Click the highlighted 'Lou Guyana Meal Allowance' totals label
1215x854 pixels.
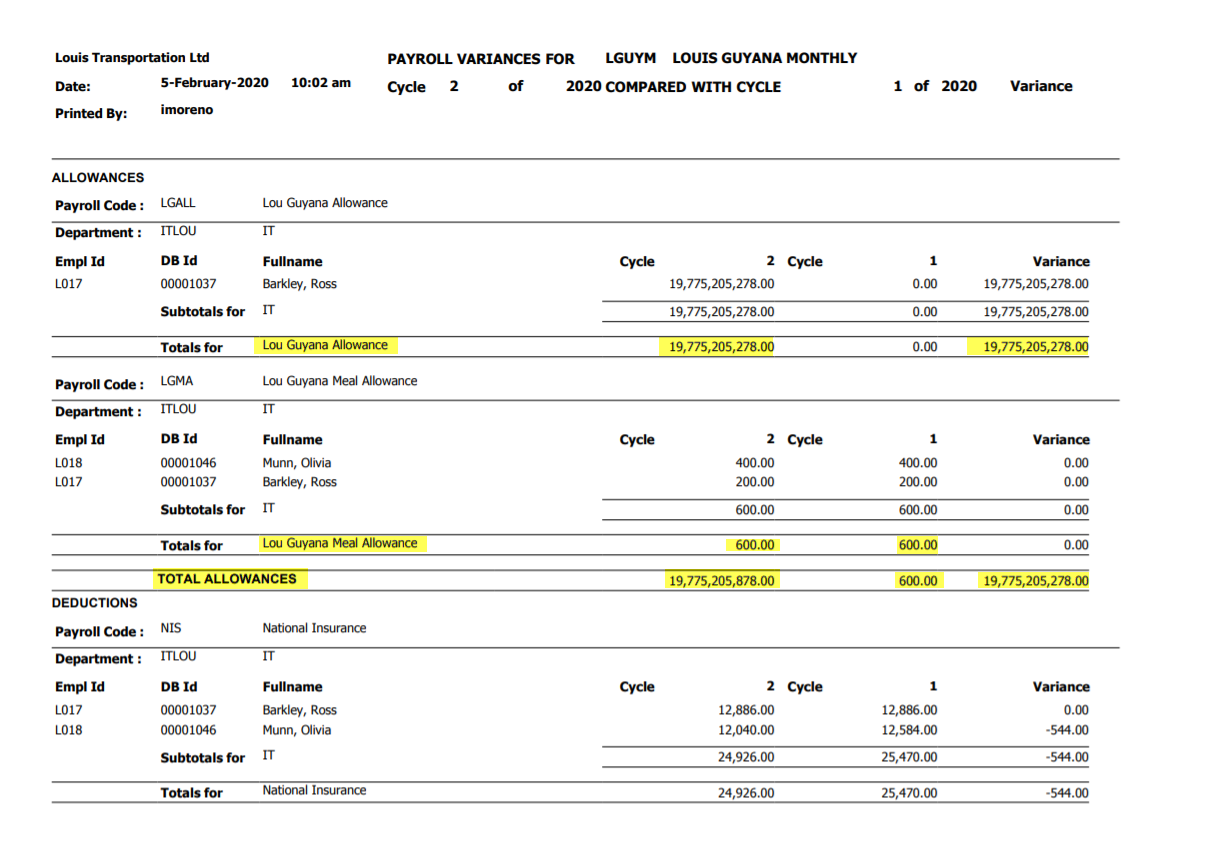pos(340,543)
